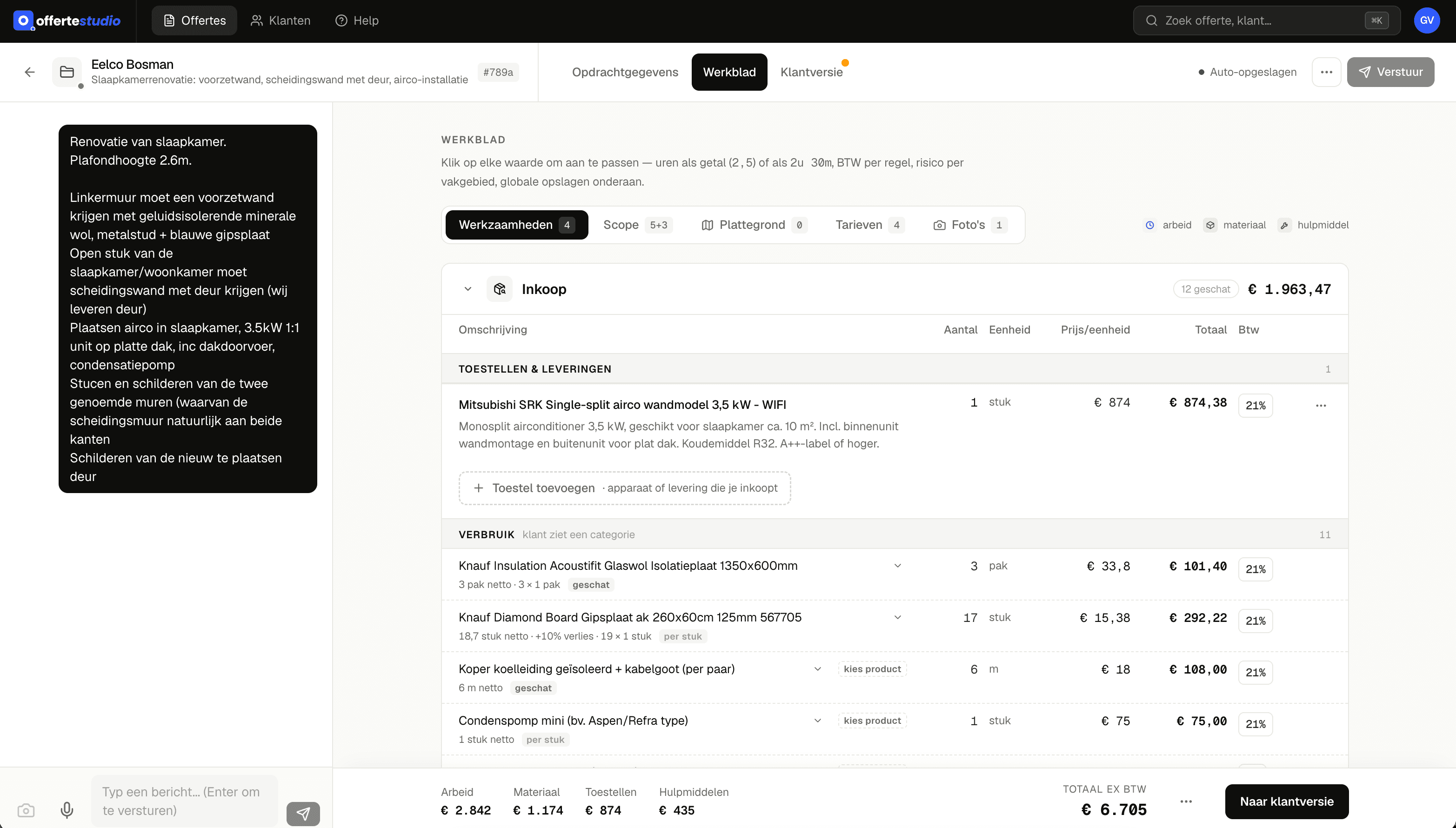Image resolution: width=1456 pixels, height=828 pixels.
Task: Click kies product on Condenspomp row
Action: click(872, 721)
